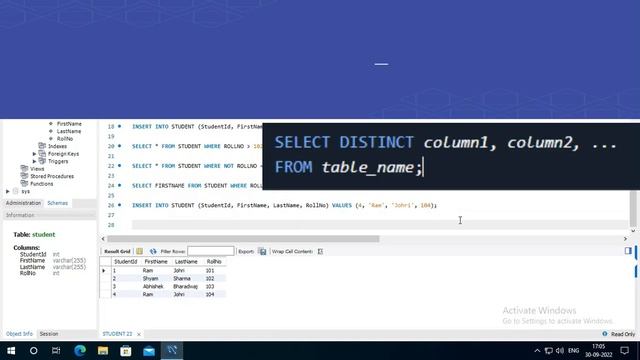640x360 pixels.
Task: Click the editor scroll left arrow
Action: (x=103, y=239)
